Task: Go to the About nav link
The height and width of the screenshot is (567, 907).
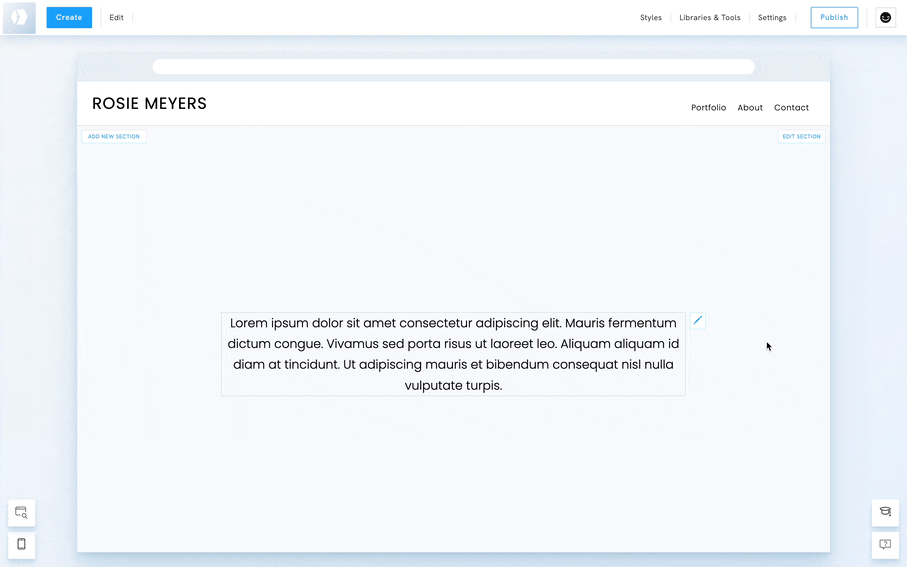Action: point(750,108)
